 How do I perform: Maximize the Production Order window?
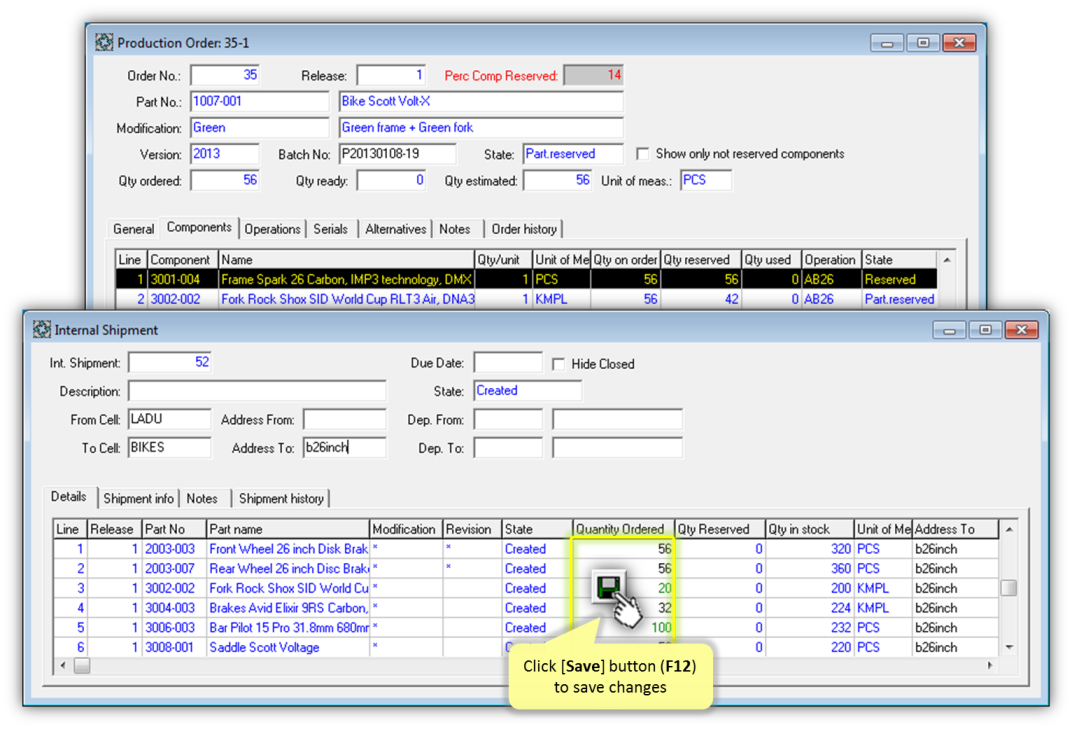(x=923, y=43)
